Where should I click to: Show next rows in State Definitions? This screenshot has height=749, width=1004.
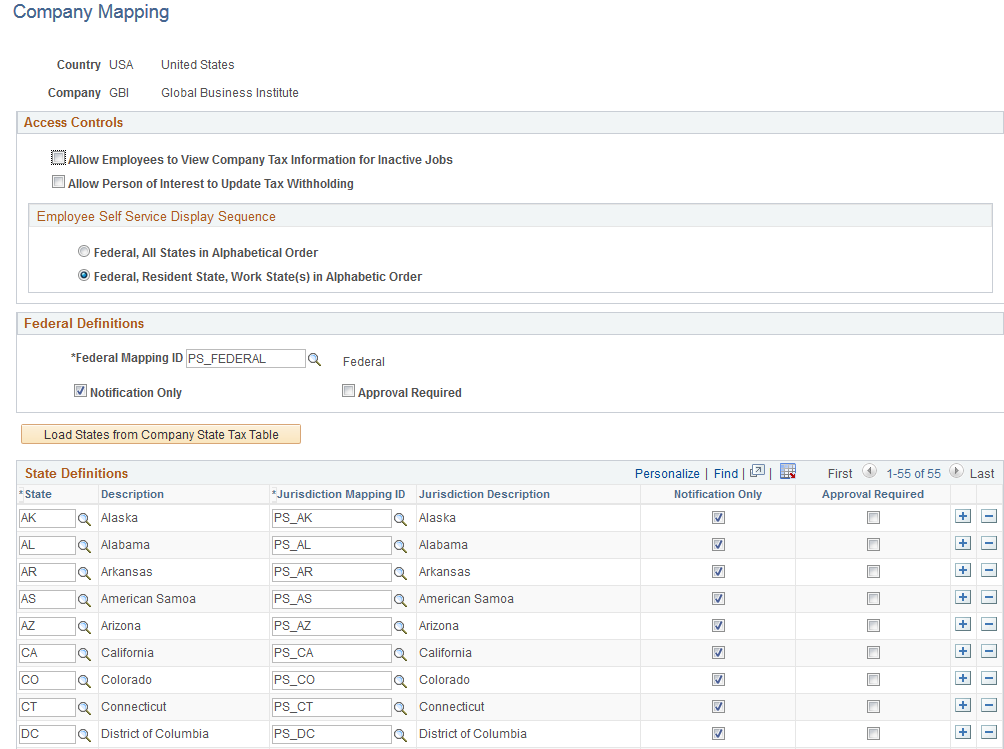pyautogui.click(x=956, y=471)
